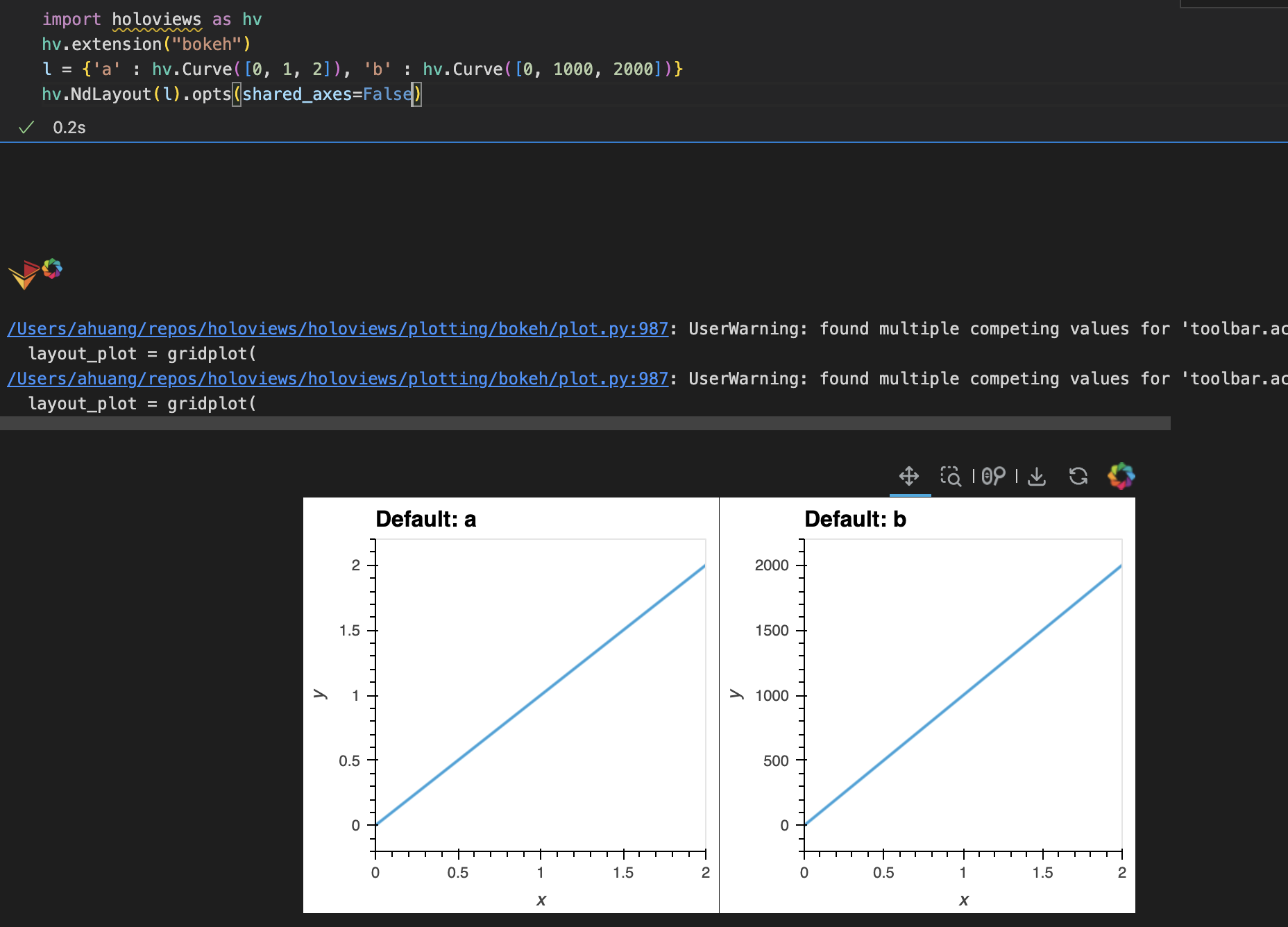Click the small Bokeh logo beside HoloViews logo

[x=52, y=269]
